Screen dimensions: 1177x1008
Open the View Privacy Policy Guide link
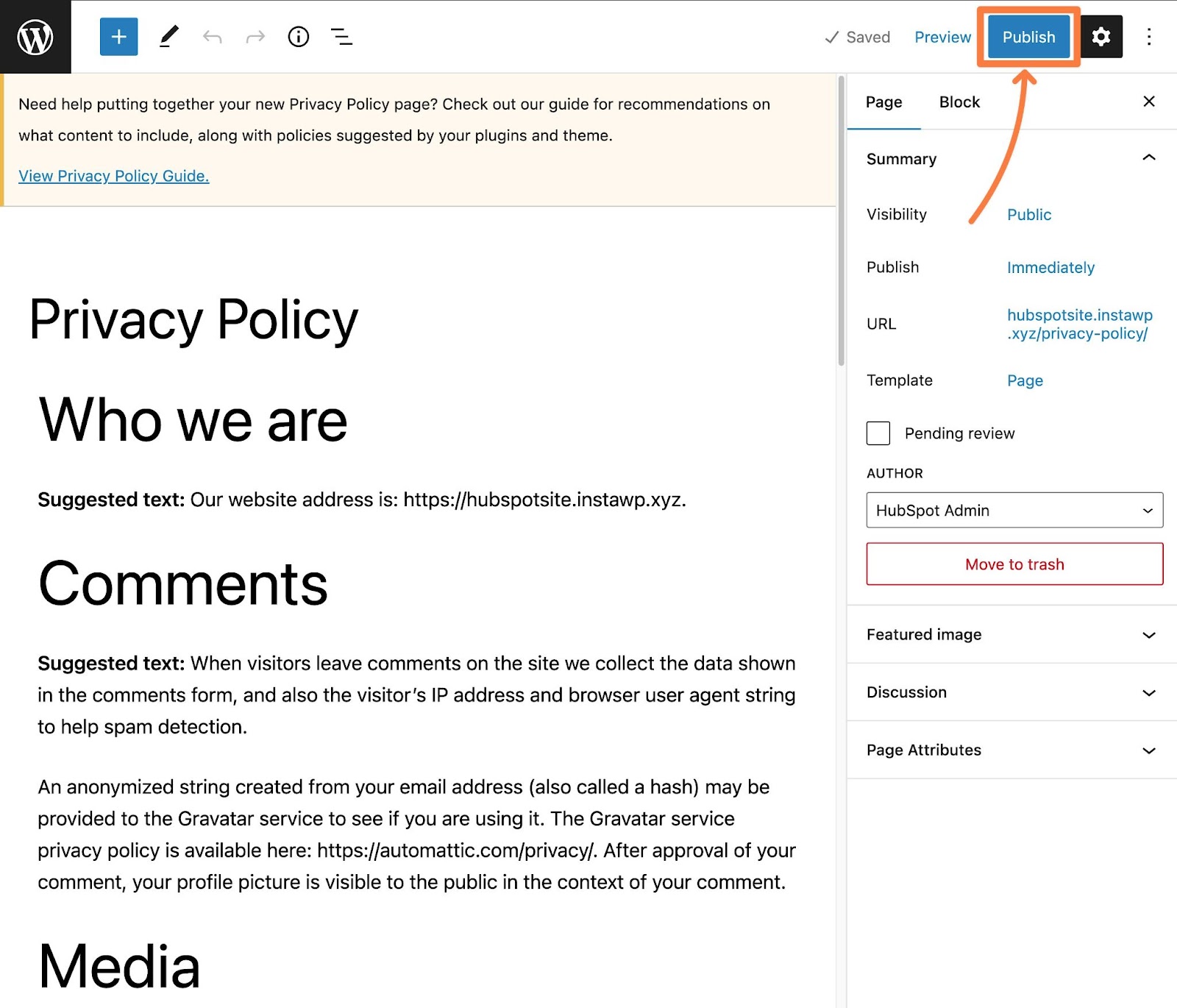pos(114,176)
